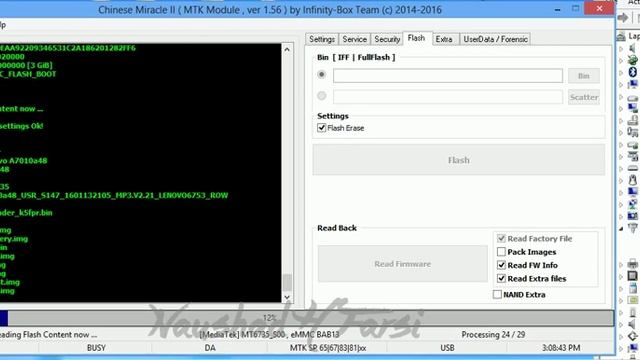Click the mouse device icon in Device Manager
Screen dimensions: 640x360
[633, 180]
